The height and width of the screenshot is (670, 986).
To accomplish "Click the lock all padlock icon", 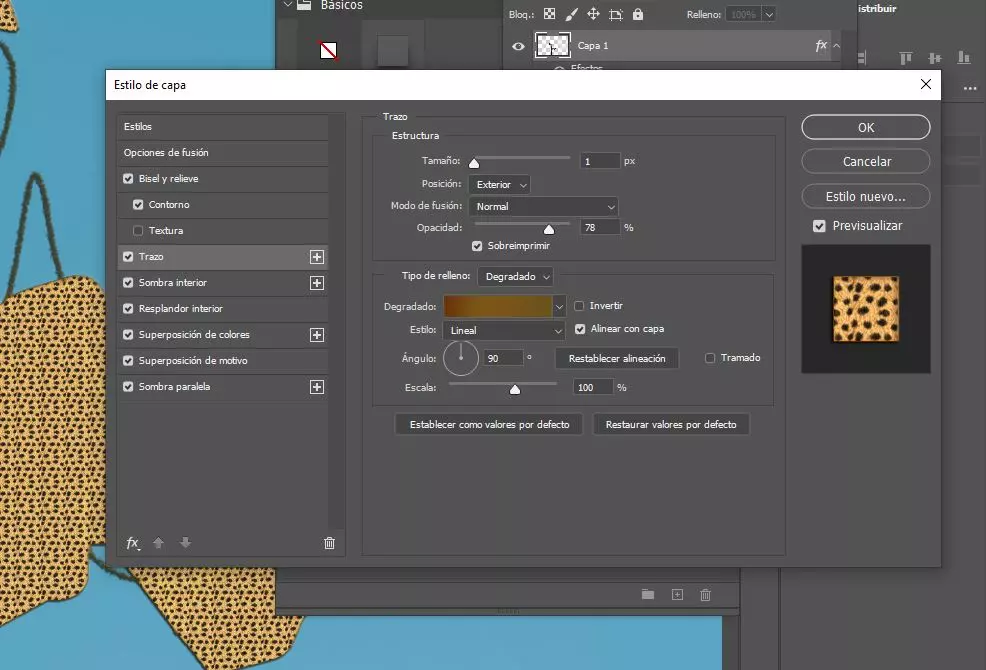I will 638,15.
